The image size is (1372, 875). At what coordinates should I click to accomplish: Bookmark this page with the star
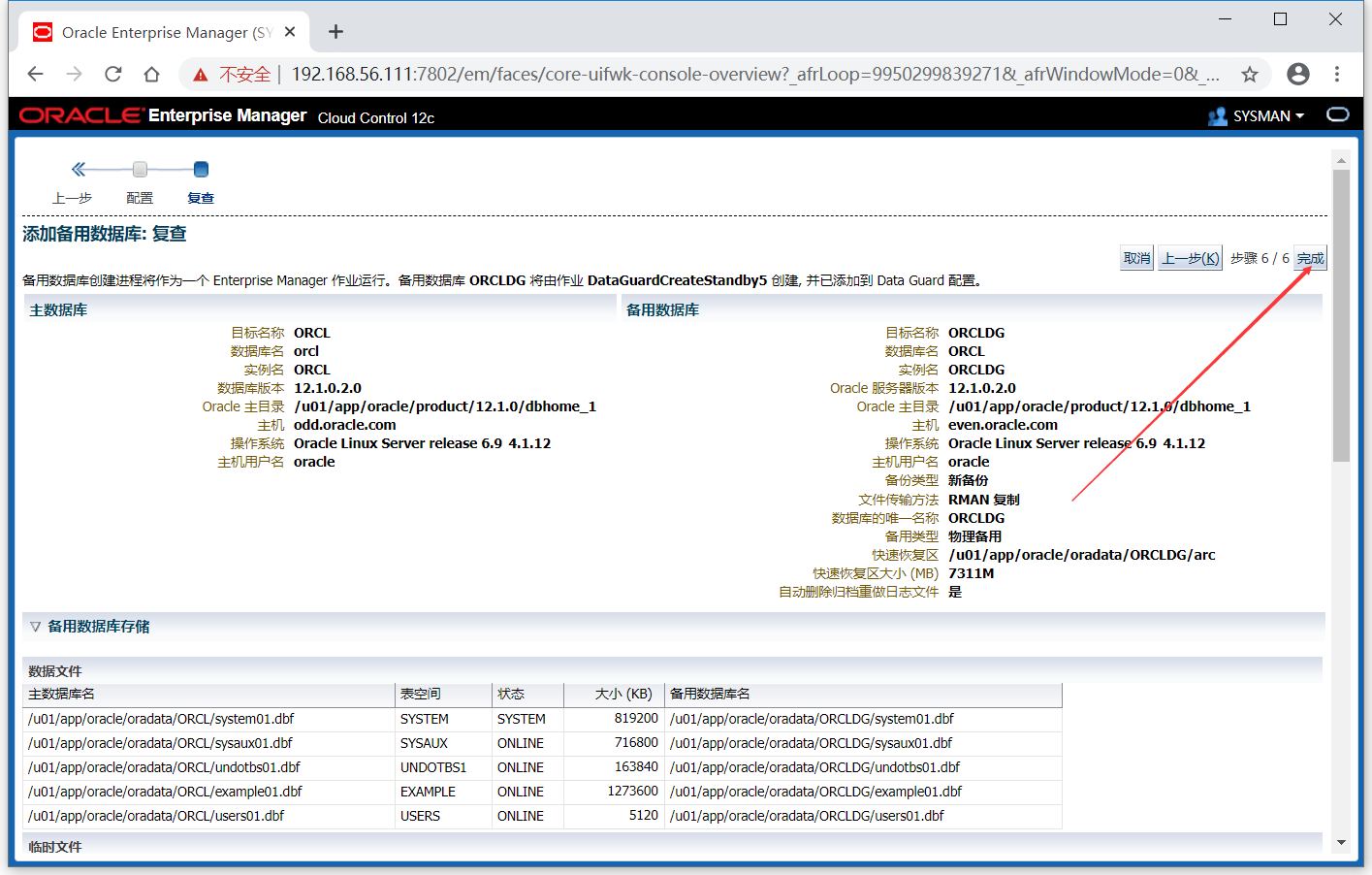click(1250, 74)
